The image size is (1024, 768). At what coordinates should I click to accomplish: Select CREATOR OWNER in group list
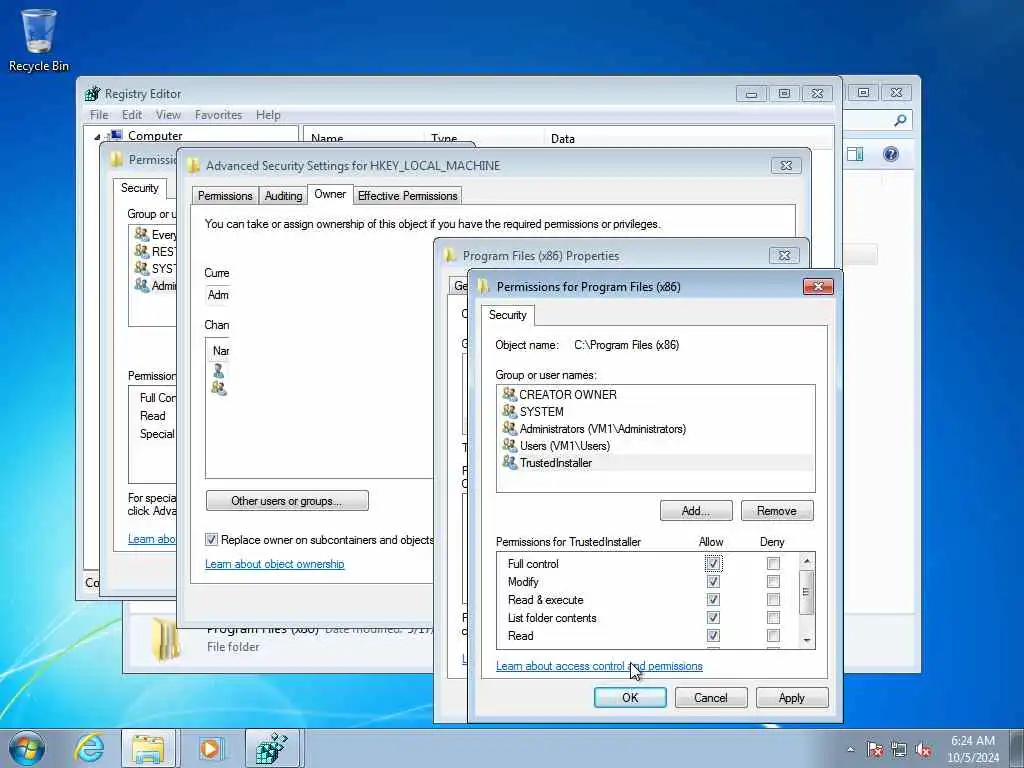[x=656, y=394]
